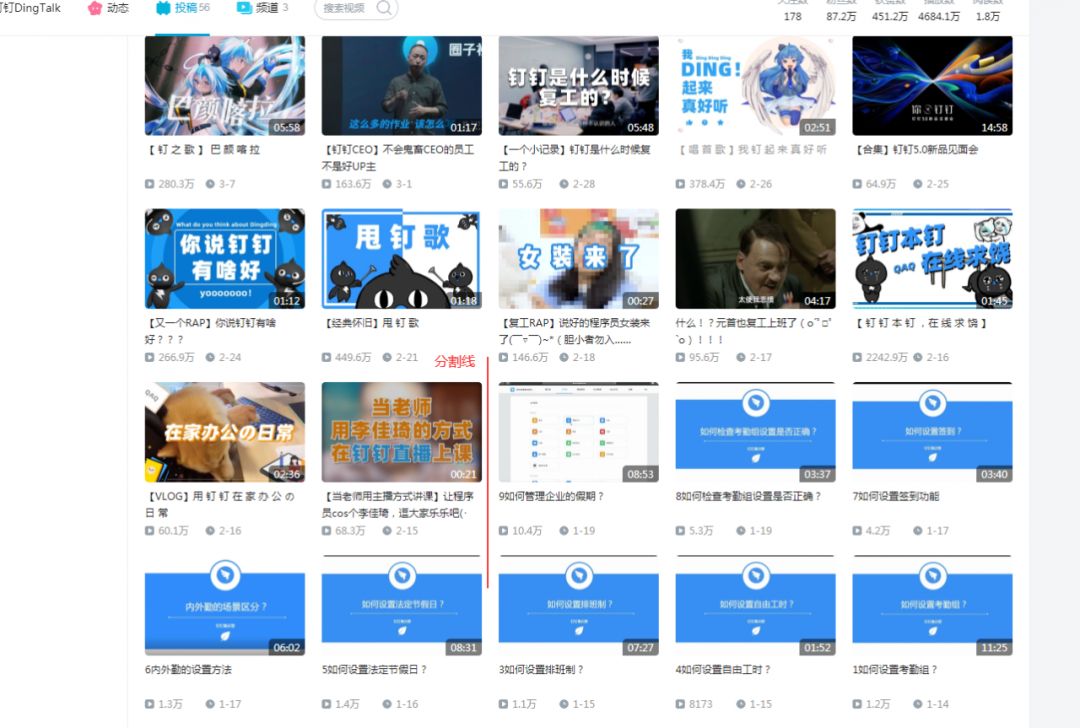The width and height of the screenshot is (1080, 728).
Task: Click title 【合集】钉钉5.0新品见面会
Action: 916,149
